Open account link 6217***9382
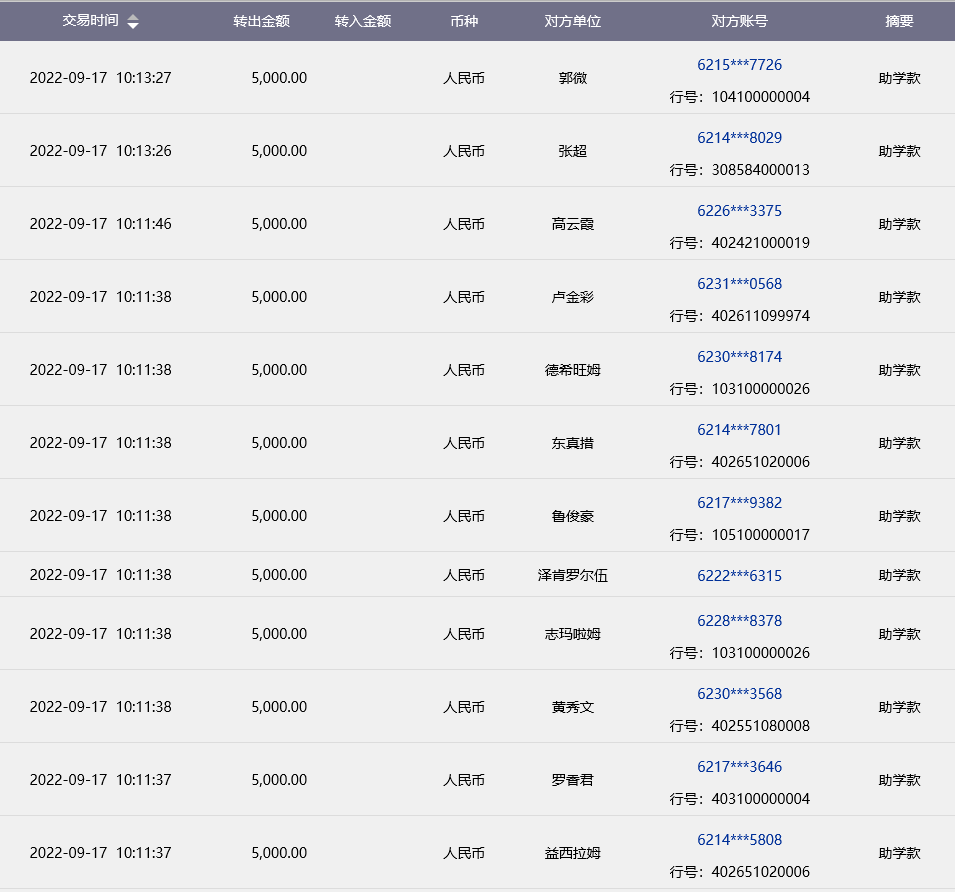The width and height of the screenshot is (955, 892). click(739, 503)
